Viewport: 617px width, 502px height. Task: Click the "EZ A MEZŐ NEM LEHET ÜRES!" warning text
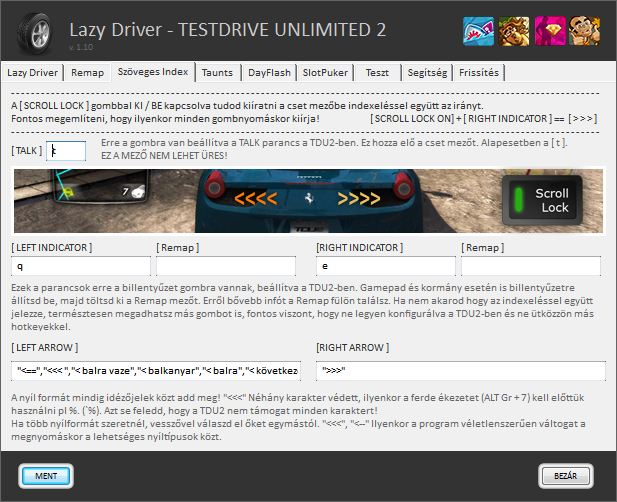tap(164, 156)
